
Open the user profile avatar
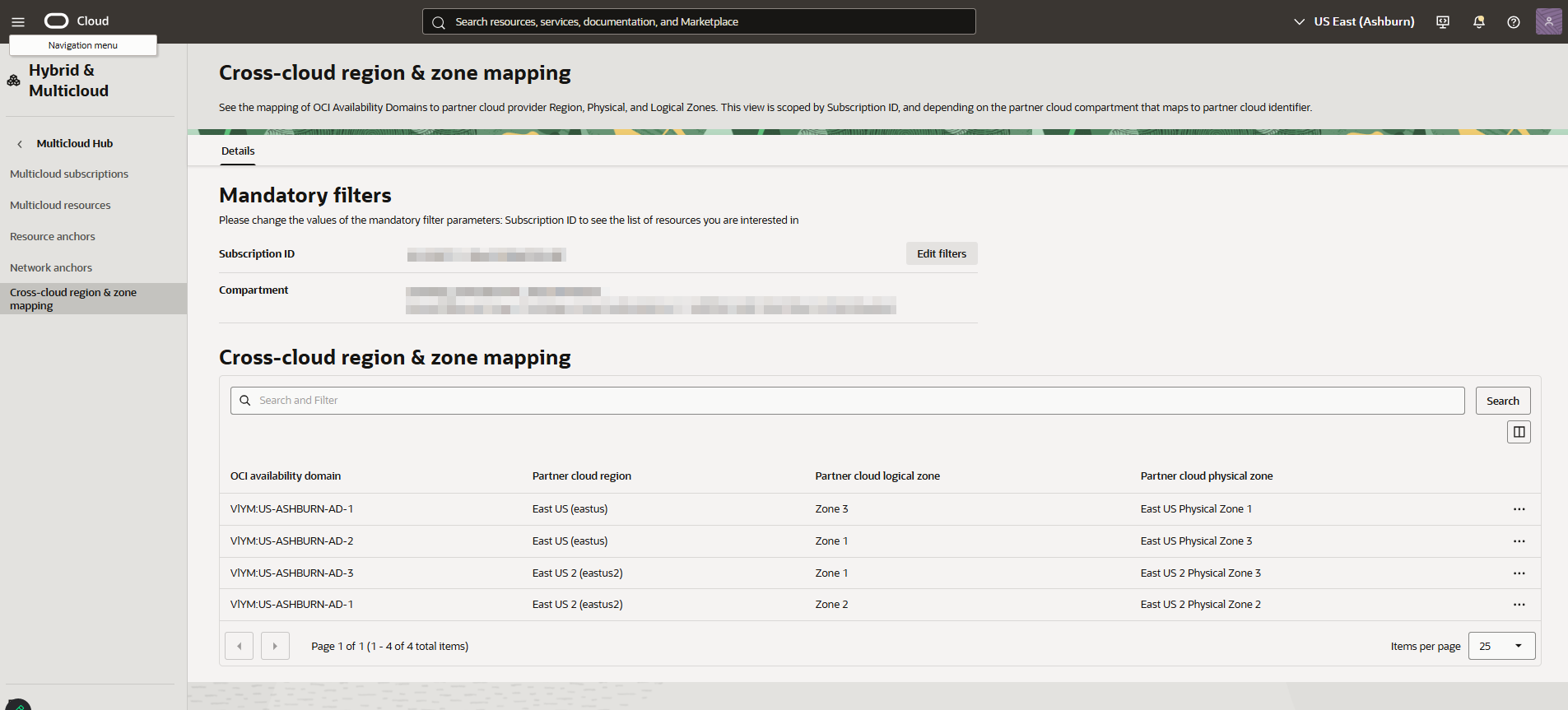(x=1548, y=21)
